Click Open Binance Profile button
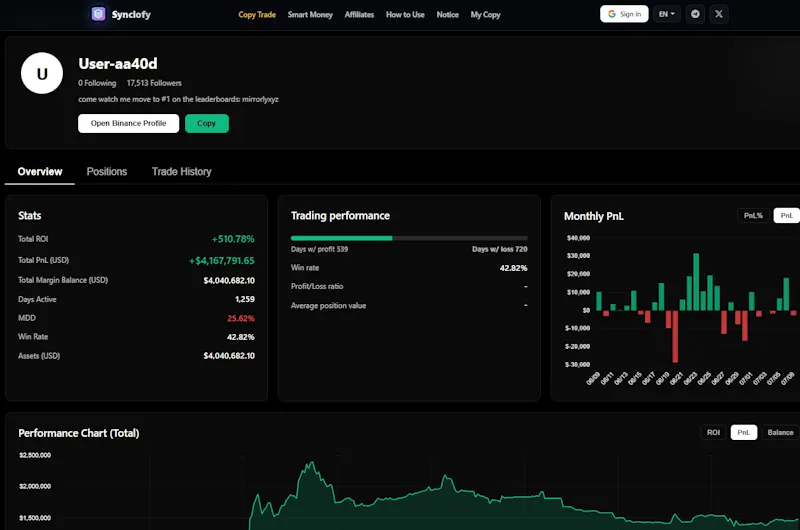Viewport: 800px width, 530px height. coord(129,123)
